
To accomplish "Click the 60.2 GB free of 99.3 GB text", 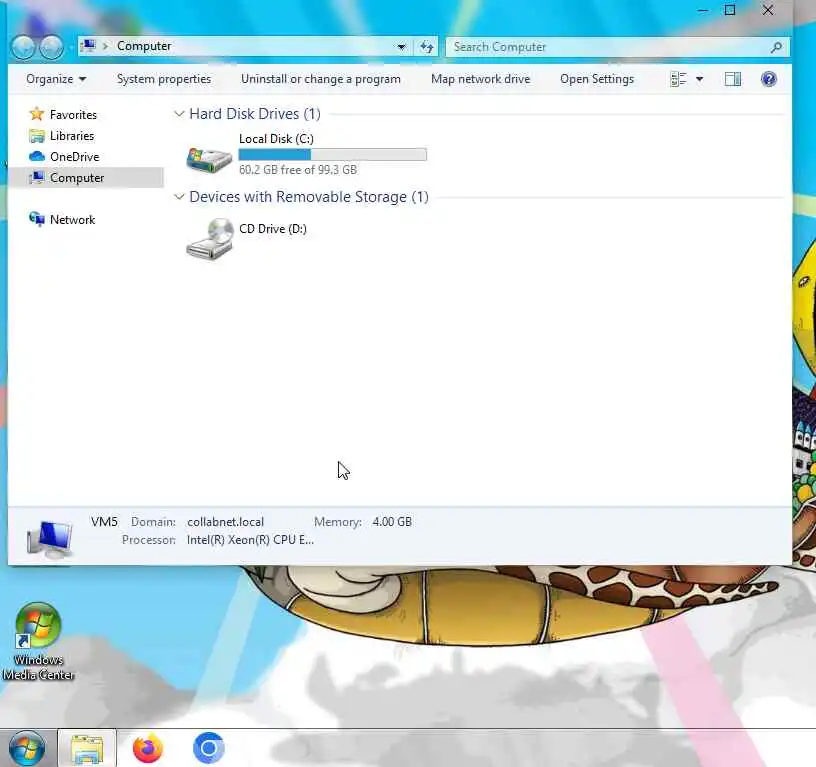I will [x=298, y=170].
